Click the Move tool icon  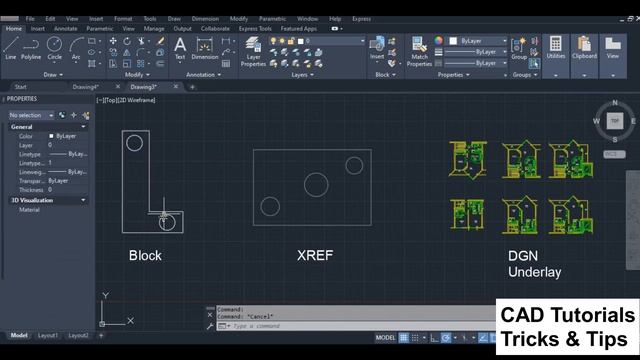tap(113, 41)
